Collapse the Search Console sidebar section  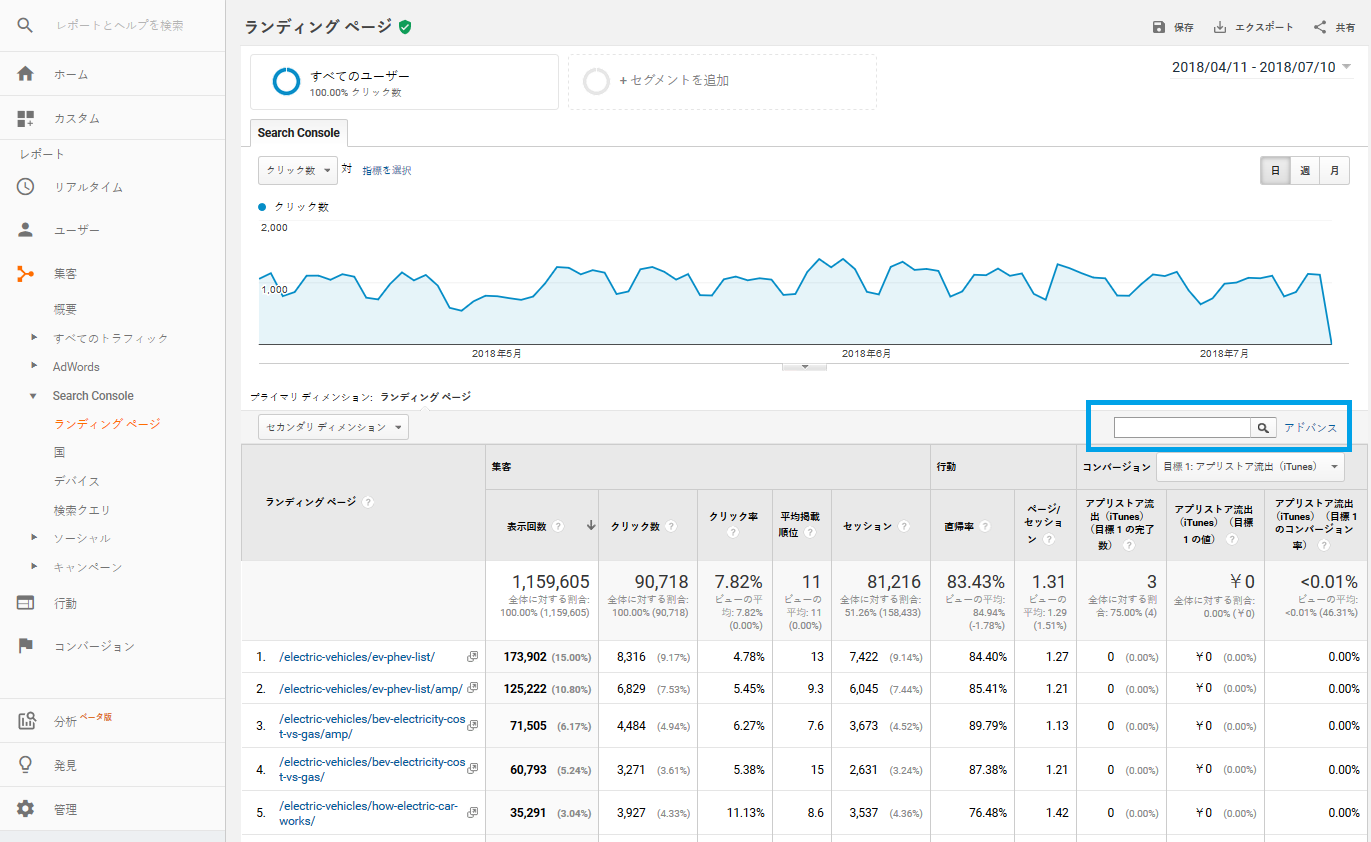point(33,396)
